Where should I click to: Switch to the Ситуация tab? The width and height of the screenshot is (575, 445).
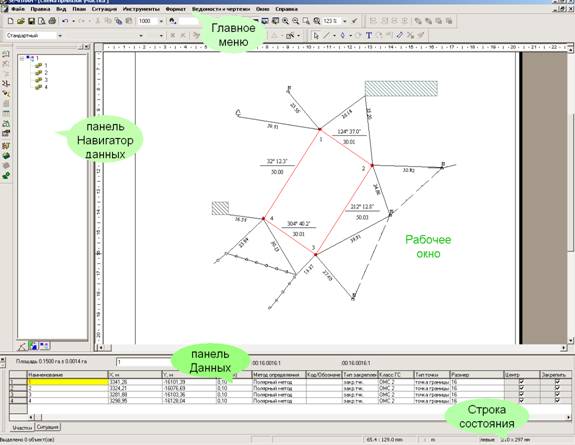(x=48, y=427)
